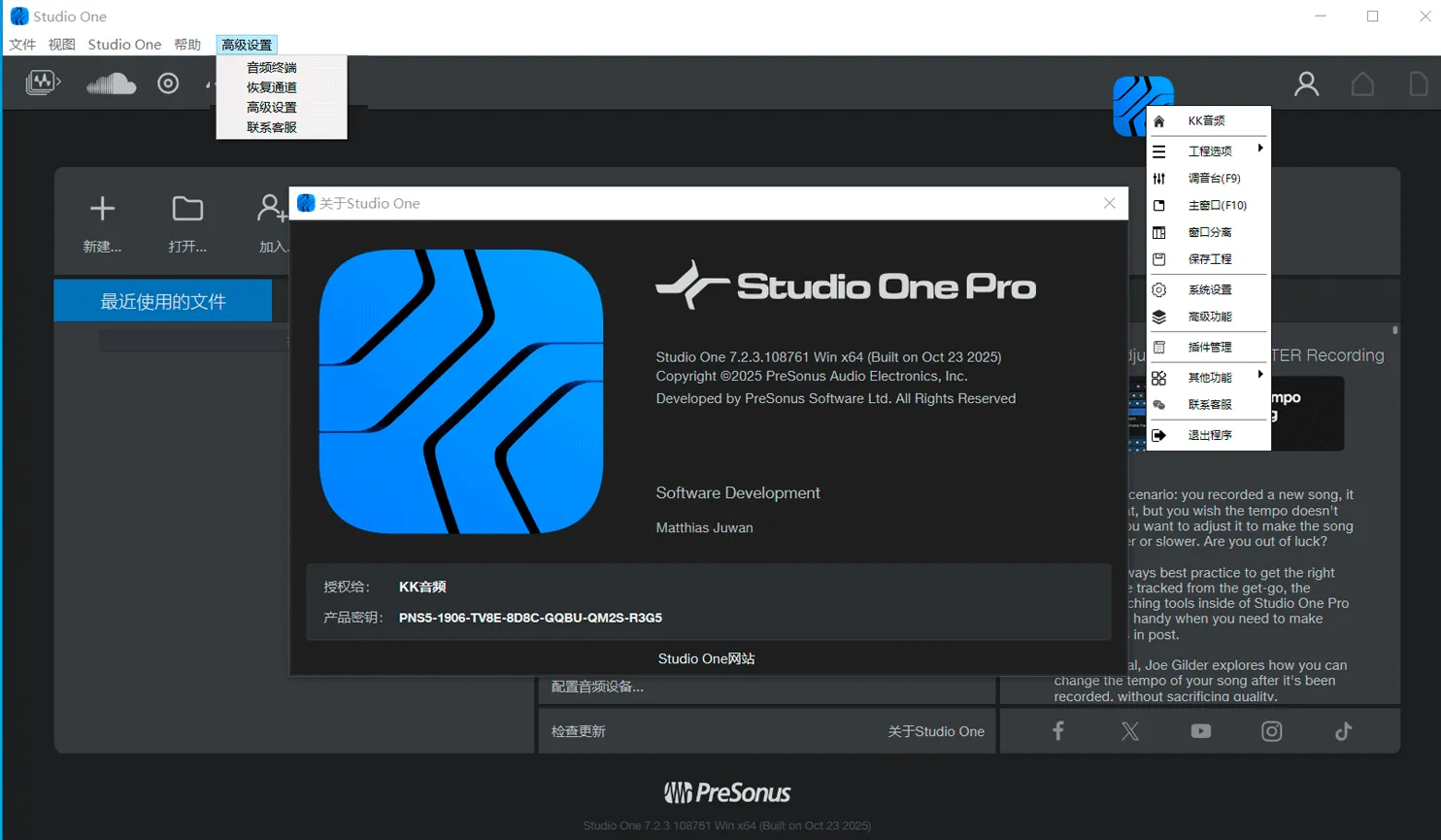Click the home icon in the top bar
1441x840 pixels.
(x=1362, y=84)
